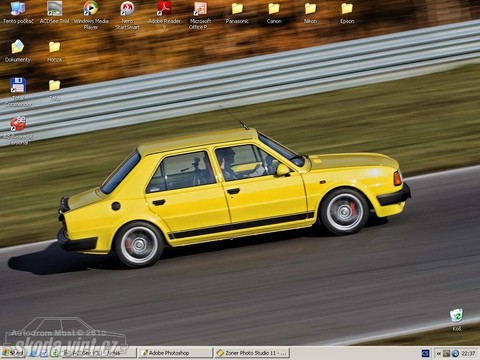
Task: Click the taskbar clock showing 22:37
Action: tap(468, 353)
